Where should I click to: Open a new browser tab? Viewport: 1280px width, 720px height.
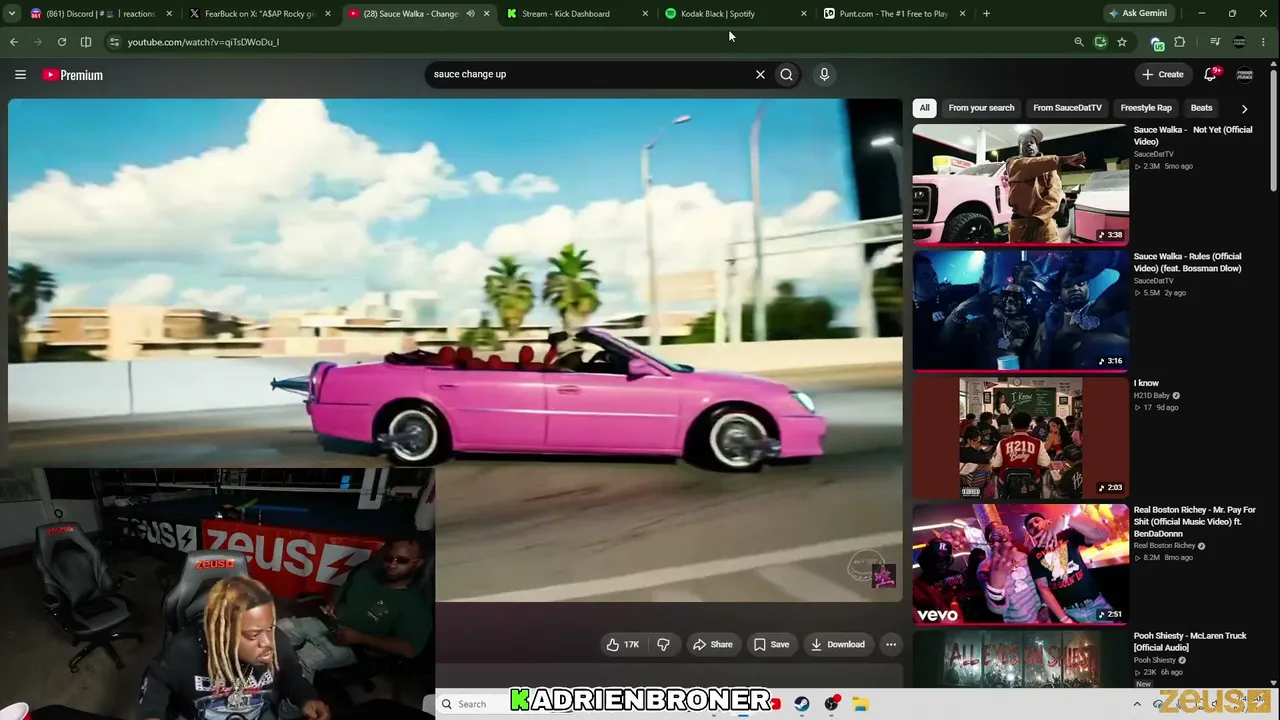pyautogui.click(x=986, y=14)
